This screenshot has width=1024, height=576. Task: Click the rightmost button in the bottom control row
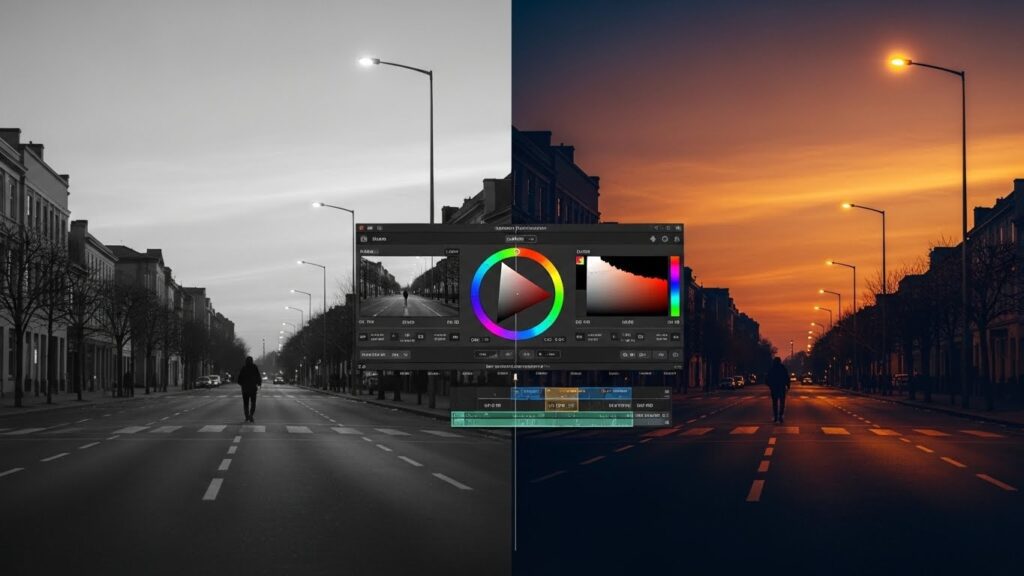(675, 355)
